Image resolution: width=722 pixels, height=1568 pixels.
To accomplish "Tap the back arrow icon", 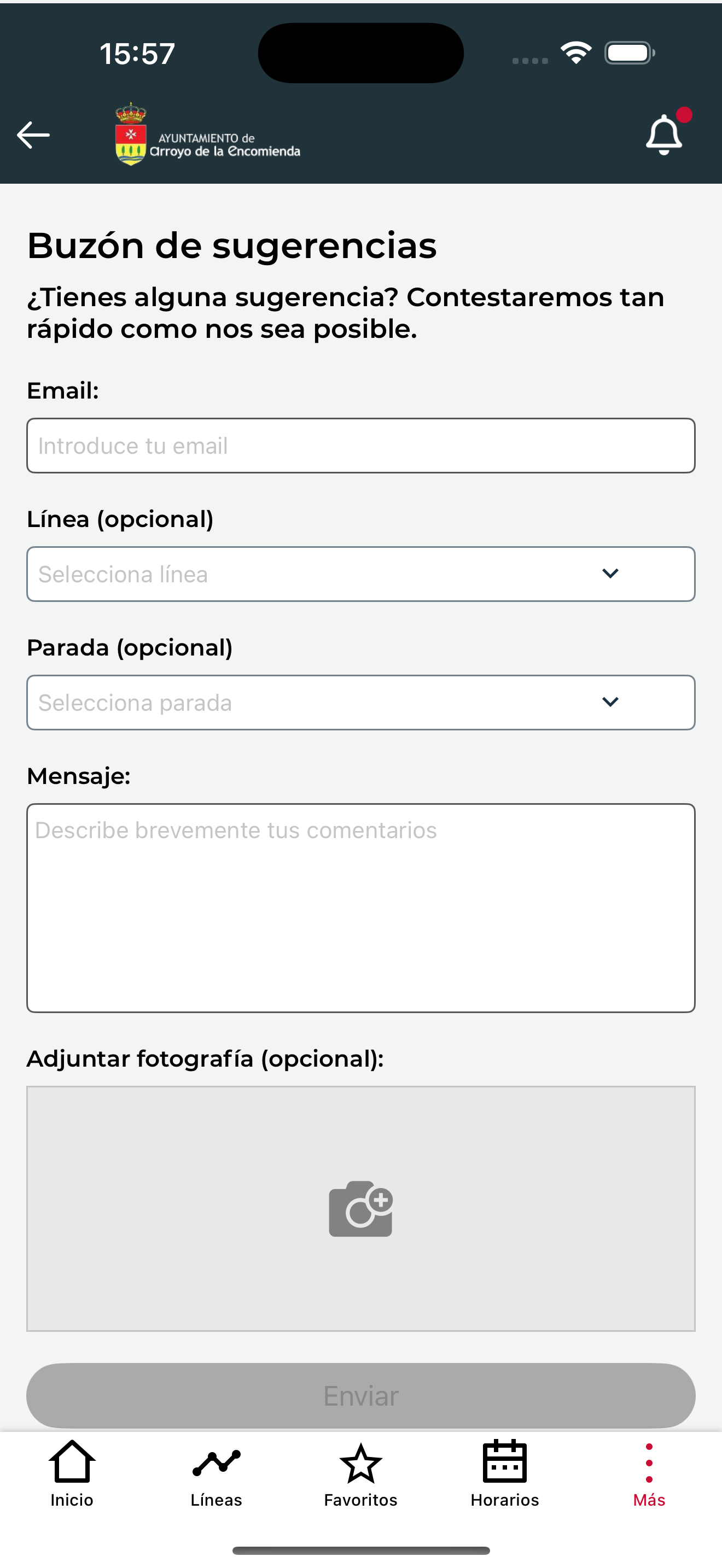I will (33, 134).
